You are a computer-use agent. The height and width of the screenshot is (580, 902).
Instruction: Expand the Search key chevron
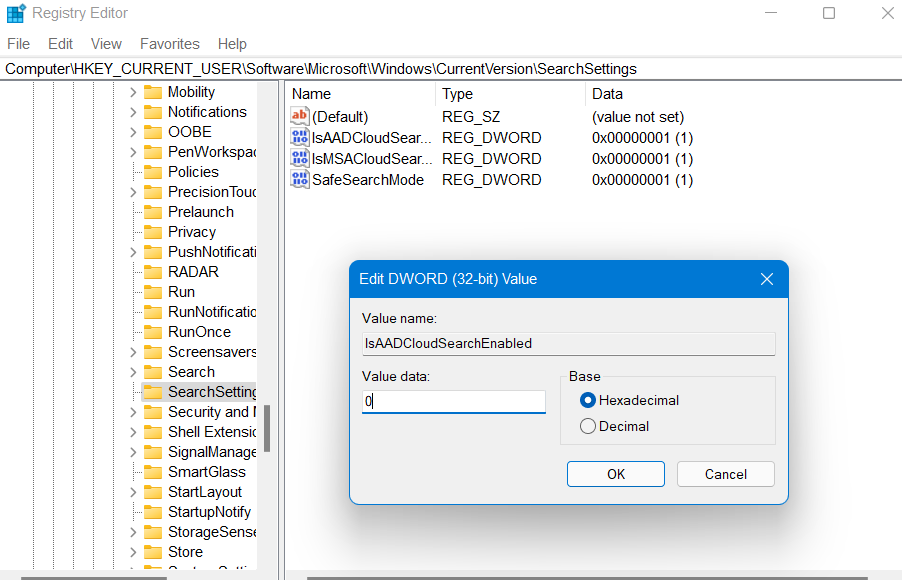tap(133, 372)
